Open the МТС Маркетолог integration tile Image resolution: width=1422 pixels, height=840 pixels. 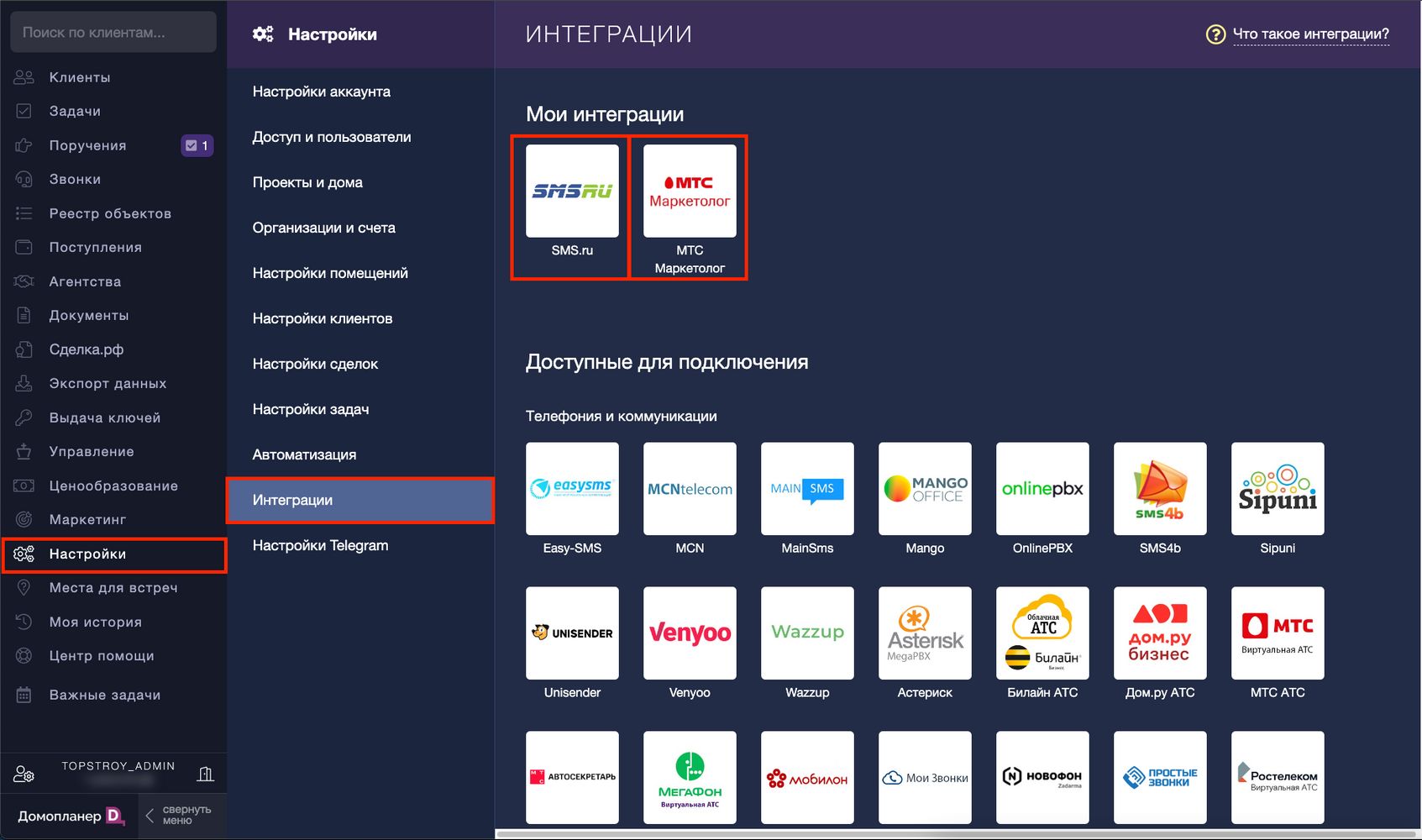pyautogui.click(x=690, y=192)
